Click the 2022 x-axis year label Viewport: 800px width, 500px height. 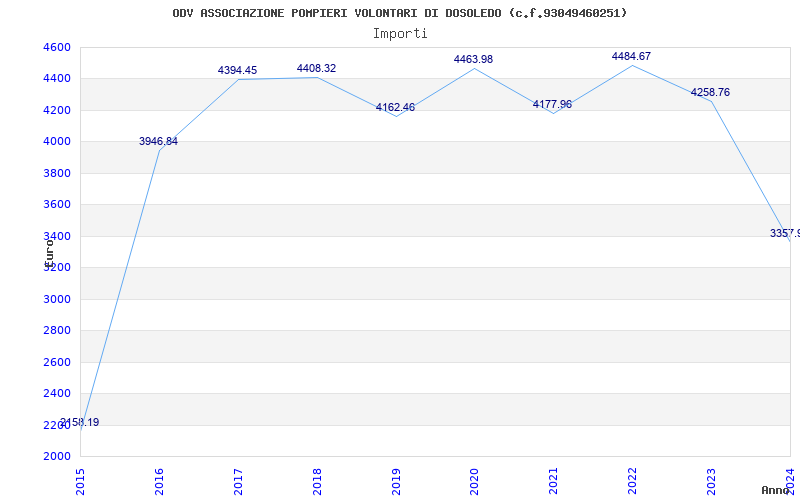coord(633,481)
